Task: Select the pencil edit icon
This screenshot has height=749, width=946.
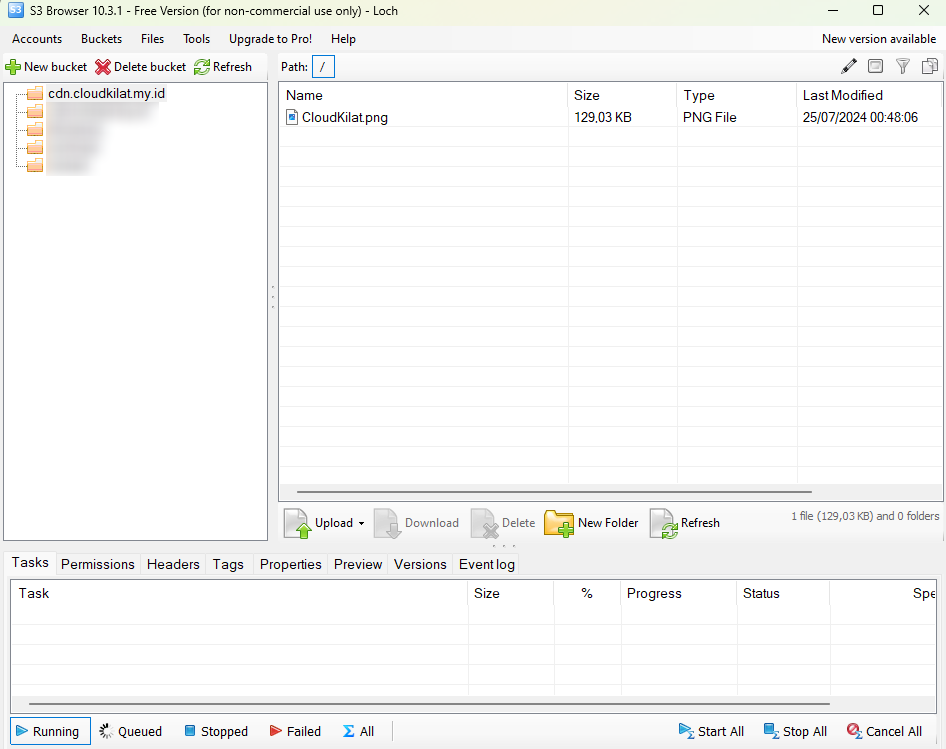Action: pos(849,66)
